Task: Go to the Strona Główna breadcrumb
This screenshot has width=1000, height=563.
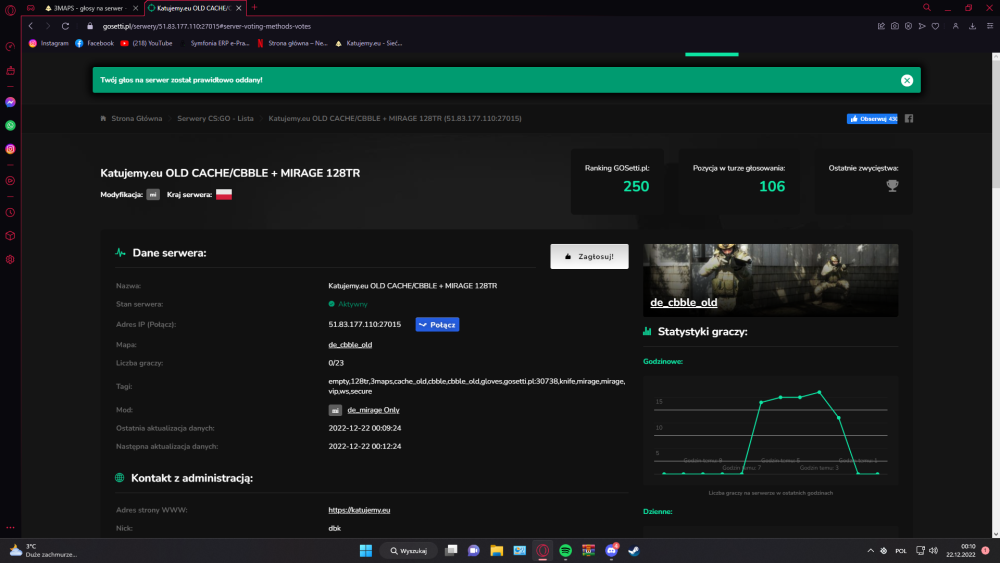Action: (136, 119)
